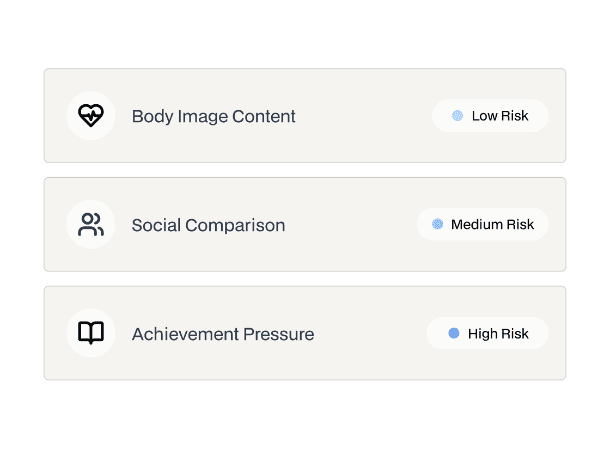Open the Achievement Pressure label
The width and height of the screenshot is (610, 450).
[x=223, y=334]
